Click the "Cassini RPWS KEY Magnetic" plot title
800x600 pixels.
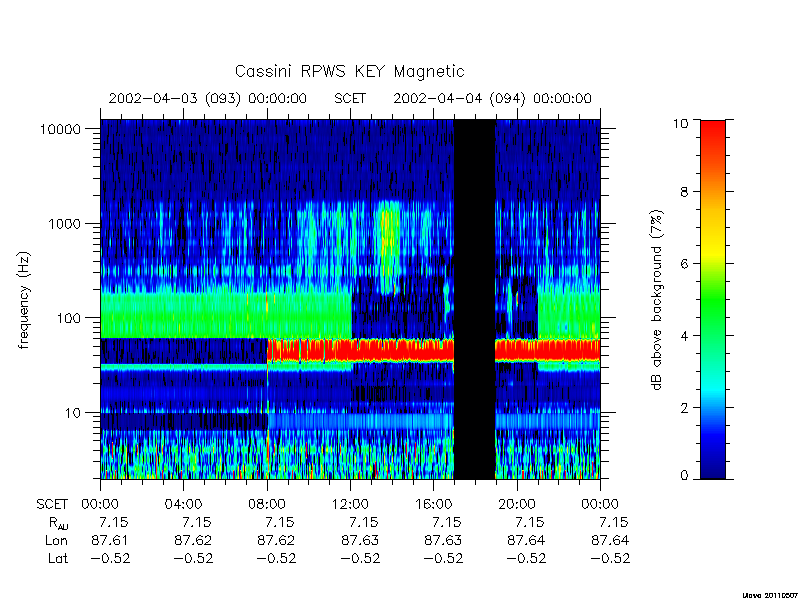click(x=349, y=71)
